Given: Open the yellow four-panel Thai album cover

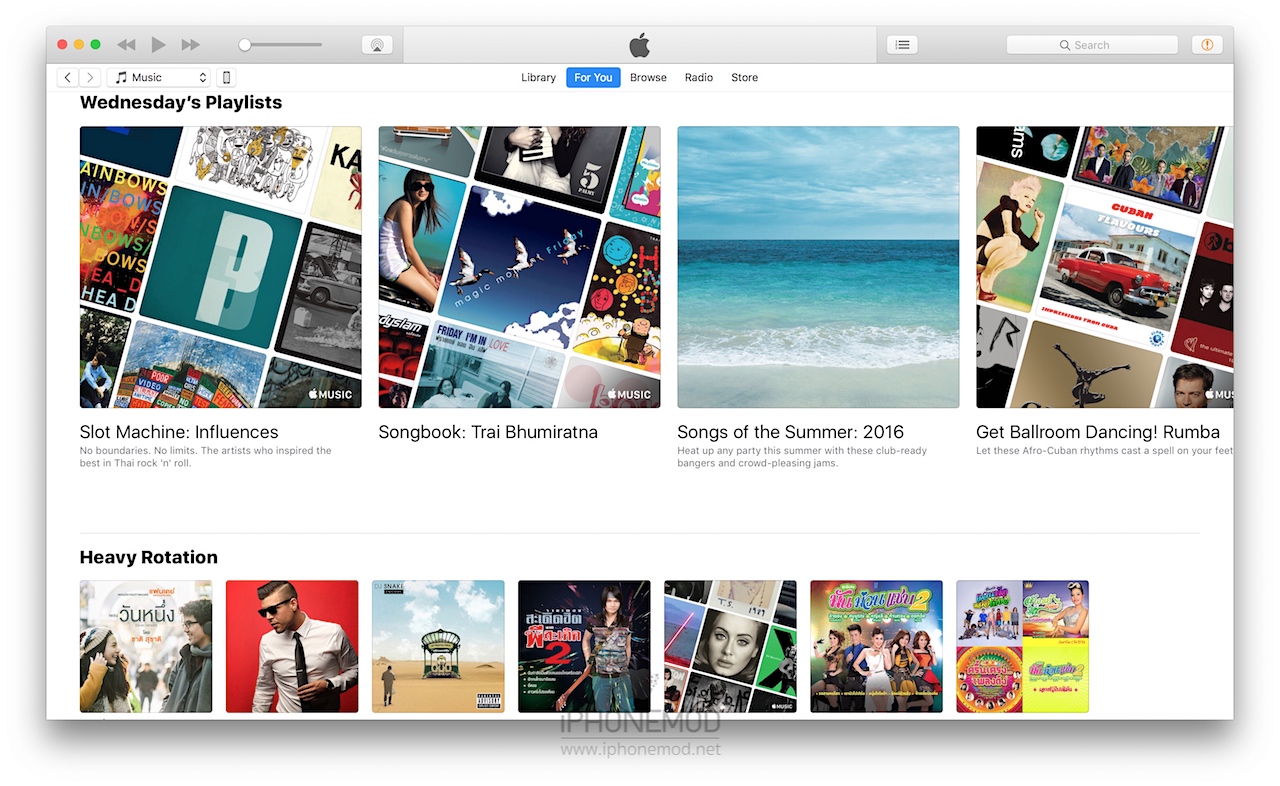Looking at the screenshot, I should (1022, 646).
